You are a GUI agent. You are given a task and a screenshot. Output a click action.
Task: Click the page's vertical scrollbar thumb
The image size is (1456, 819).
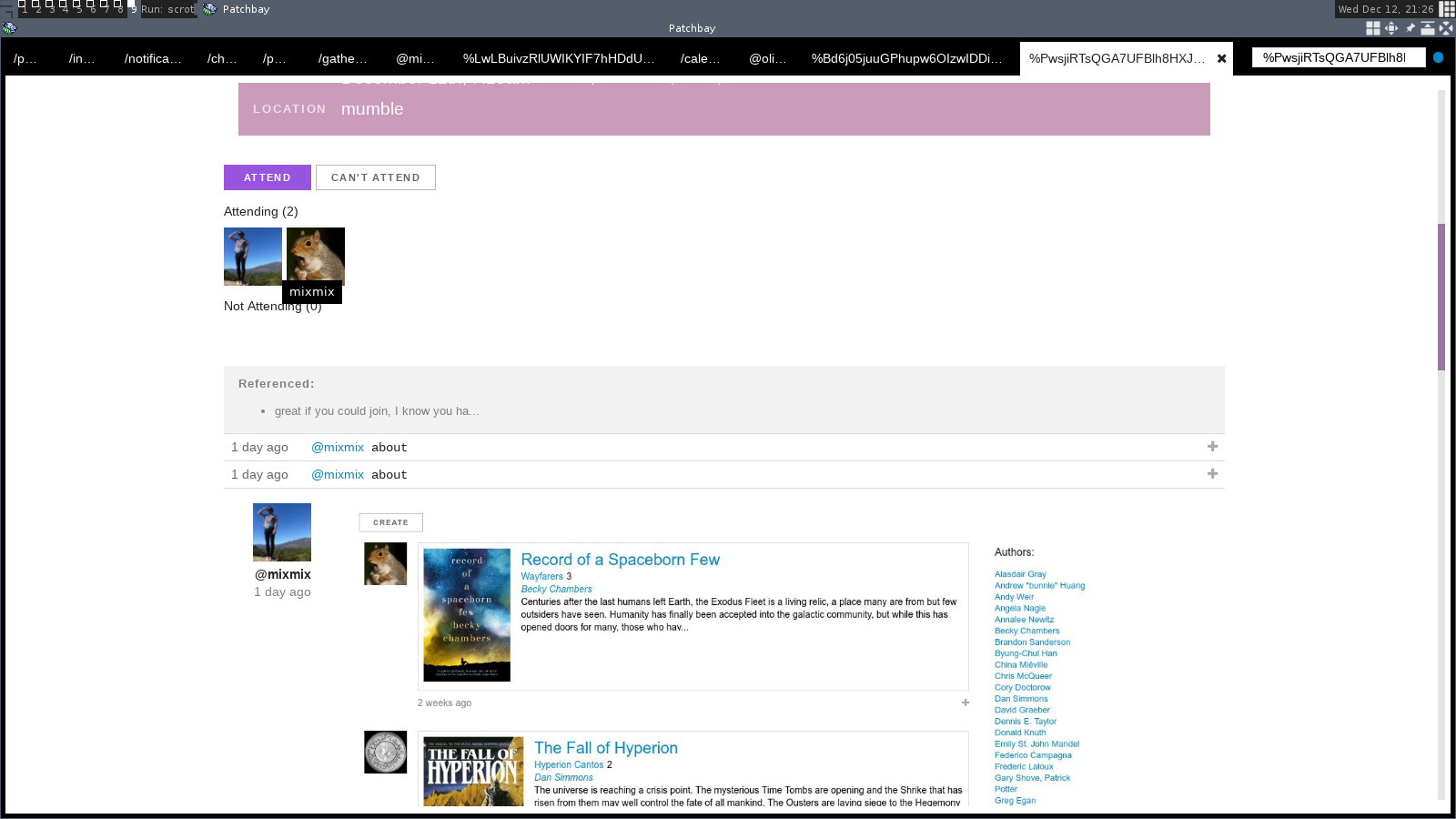point(1441,297)
